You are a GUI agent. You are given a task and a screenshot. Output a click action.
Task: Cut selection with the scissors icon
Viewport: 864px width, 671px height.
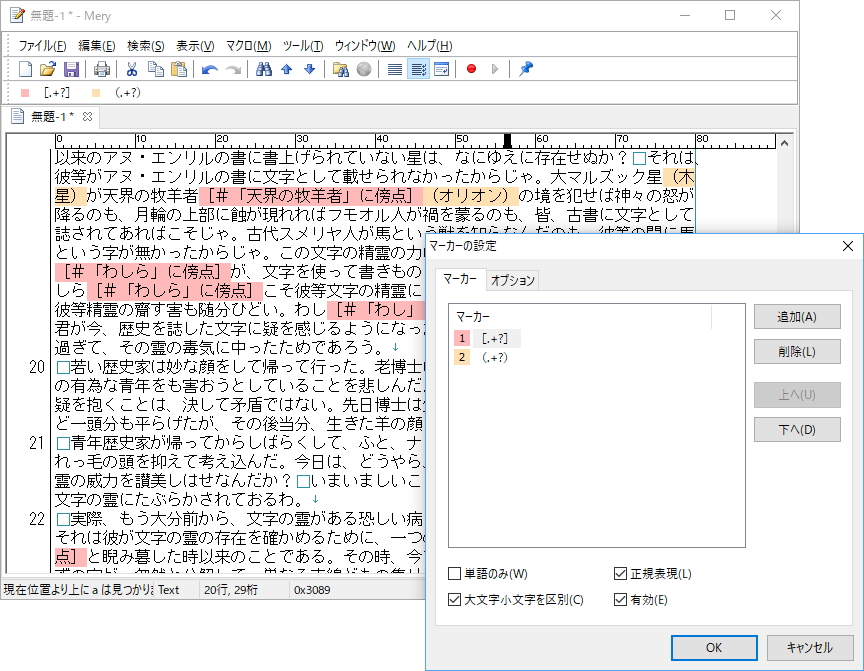[131, 69]
